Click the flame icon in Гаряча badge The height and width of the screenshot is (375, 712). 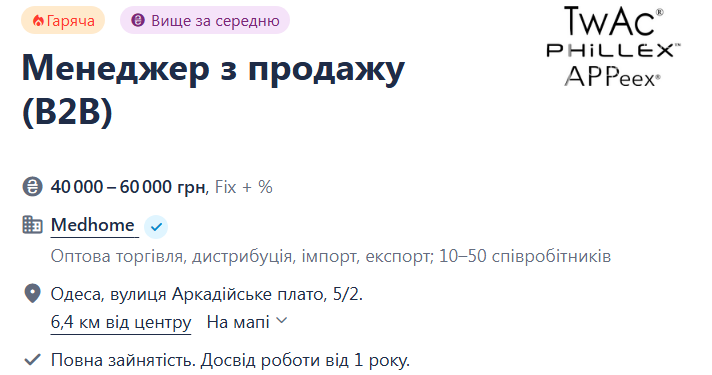pyautogui.click(x=38, y=21)
